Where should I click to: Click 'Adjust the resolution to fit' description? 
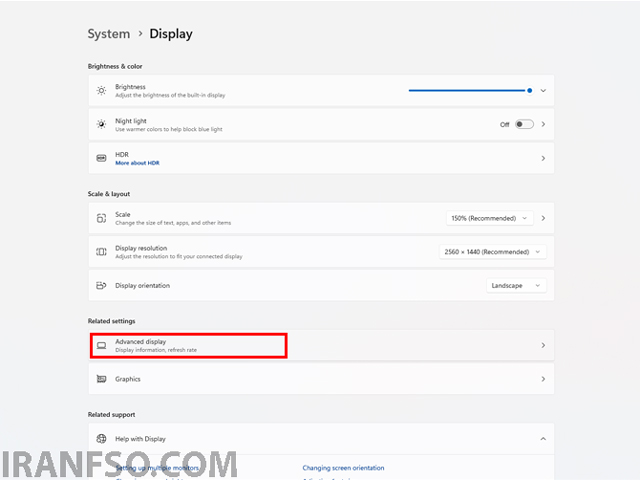coord(179,256)
